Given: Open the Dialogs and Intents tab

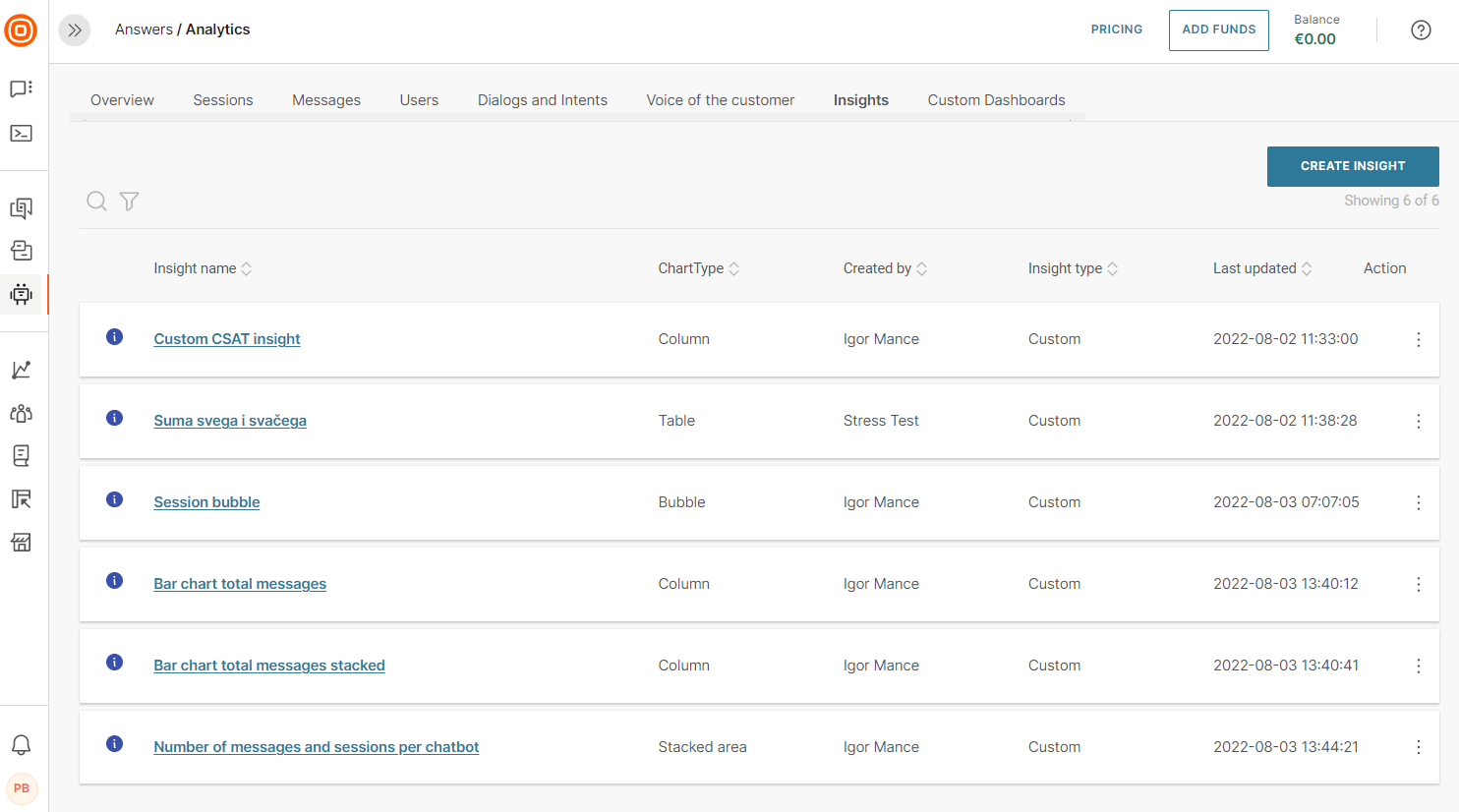Looking at the screenshot, I should coord(542,99).
